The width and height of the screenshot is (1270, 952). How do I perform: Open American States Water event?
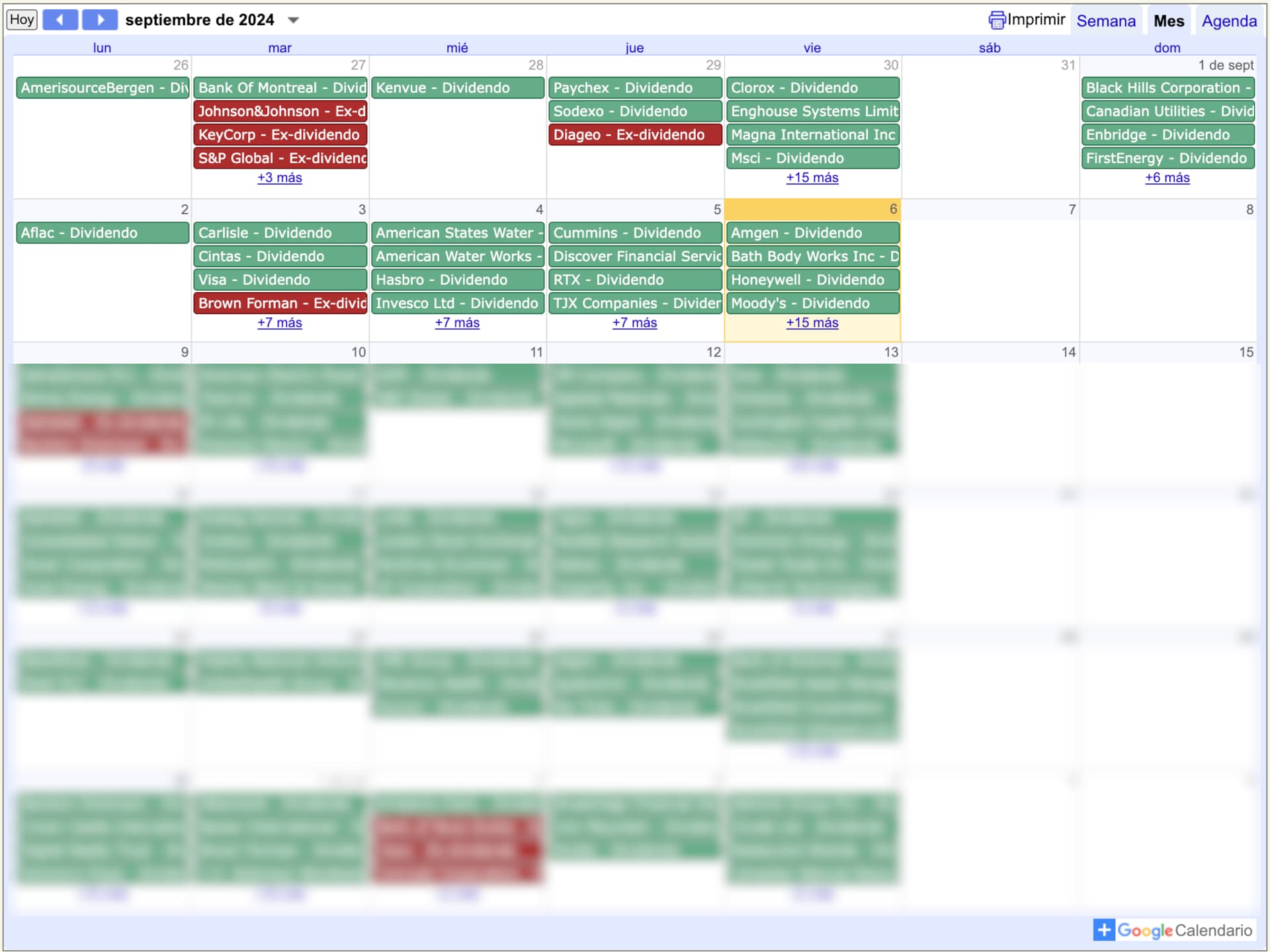pyautogui.click(x=458, y=233)
